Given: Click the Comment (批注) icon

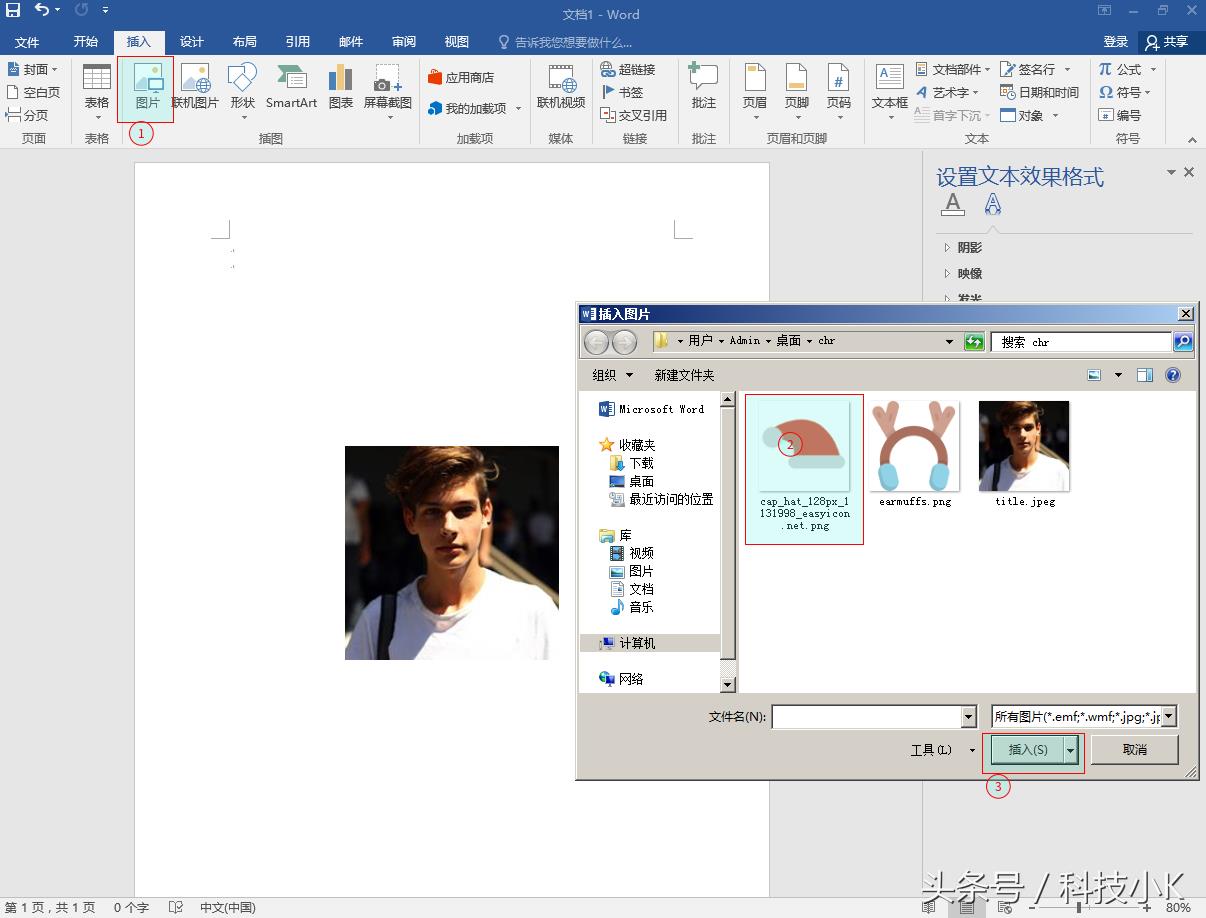Looking at the screenshot, I should click(704, 87).
